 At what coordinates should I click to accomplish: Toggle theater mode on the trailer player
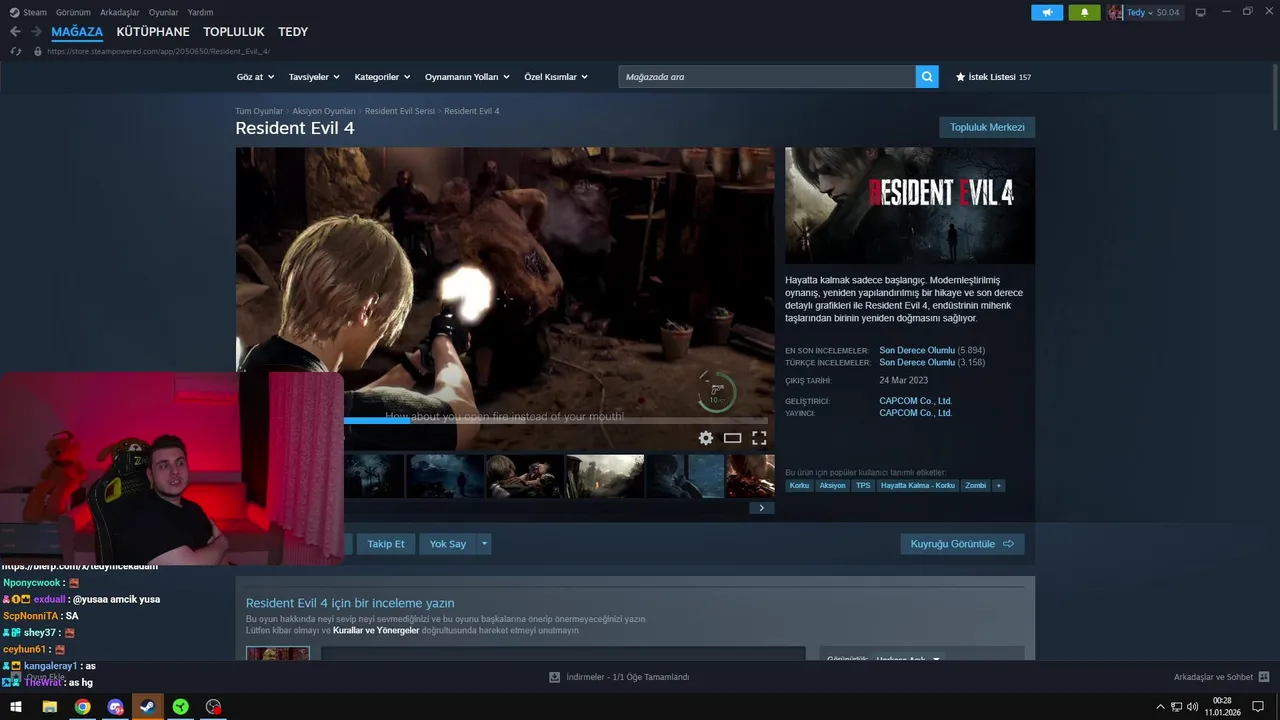tap(733, 438)
